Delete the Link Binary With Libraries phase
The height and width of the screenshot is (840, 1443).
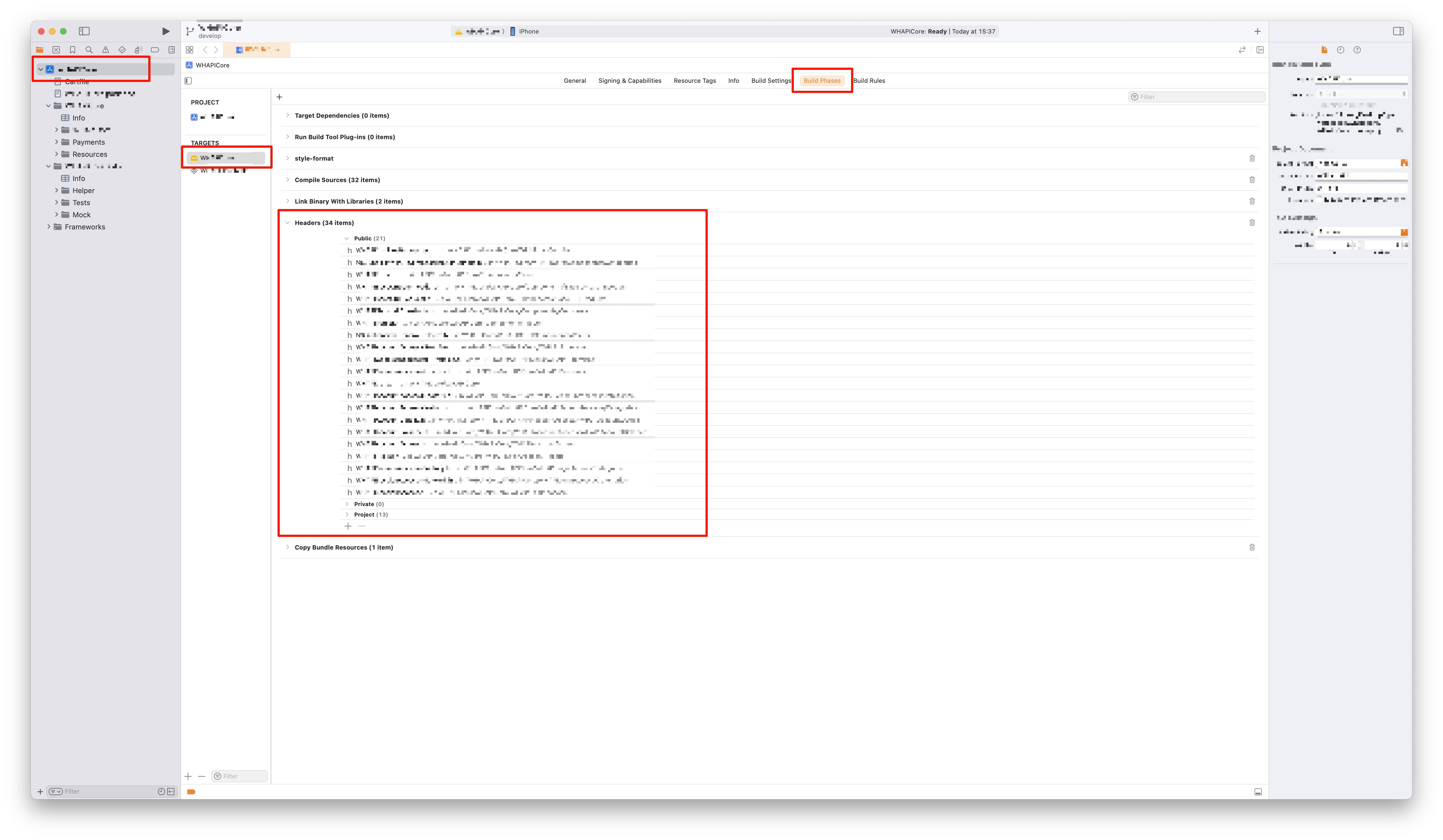(x=1252, y=201)
